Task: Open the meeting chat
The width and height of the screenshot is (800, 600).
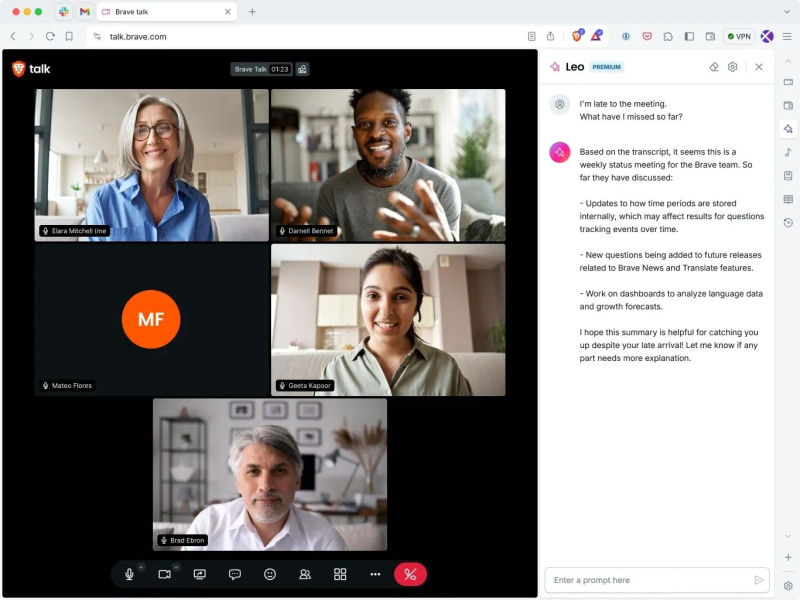Action: pyautogui.click(x=235, y=574)
